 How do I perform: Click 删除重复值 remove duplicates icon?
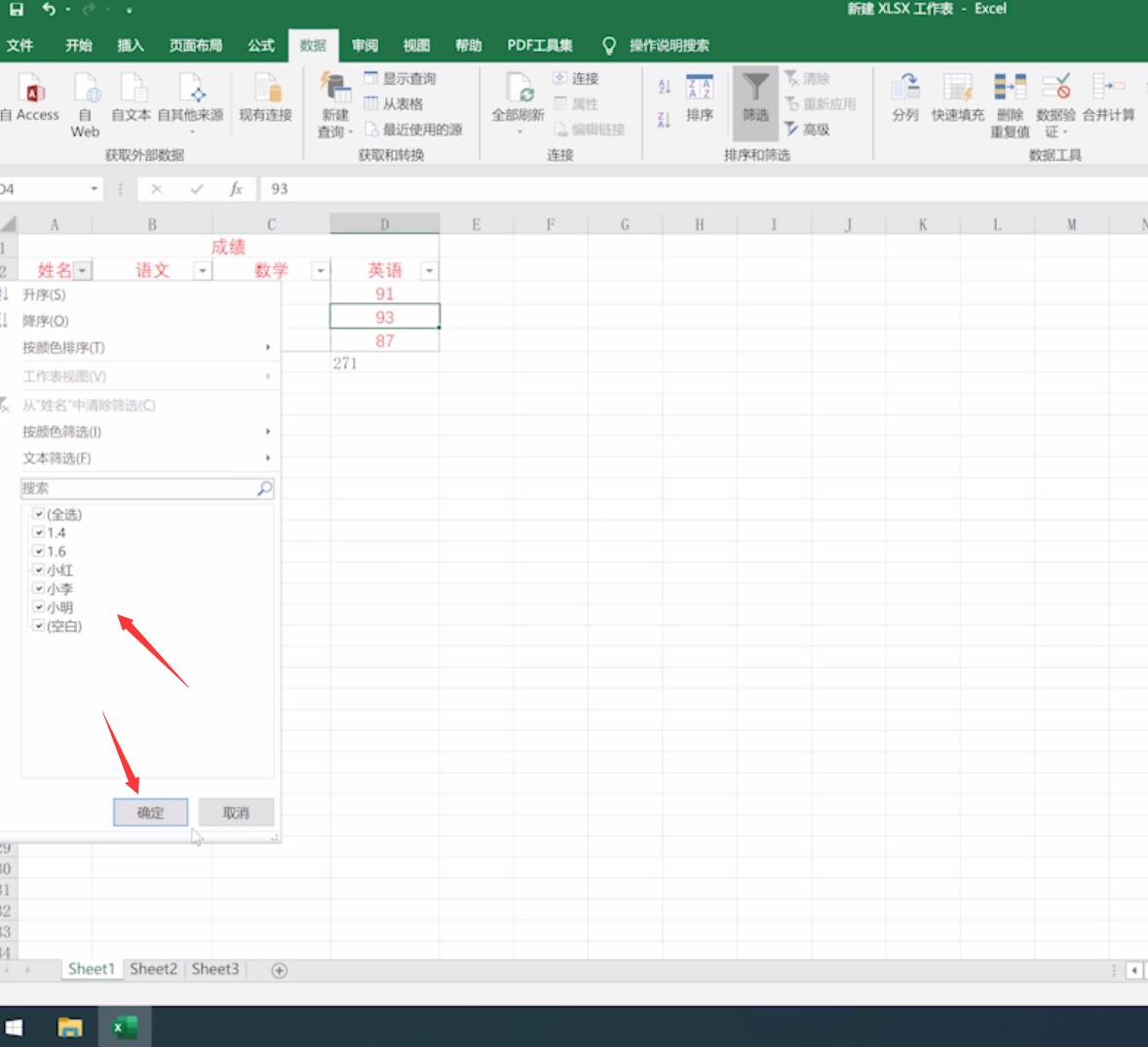[1010, 87]
